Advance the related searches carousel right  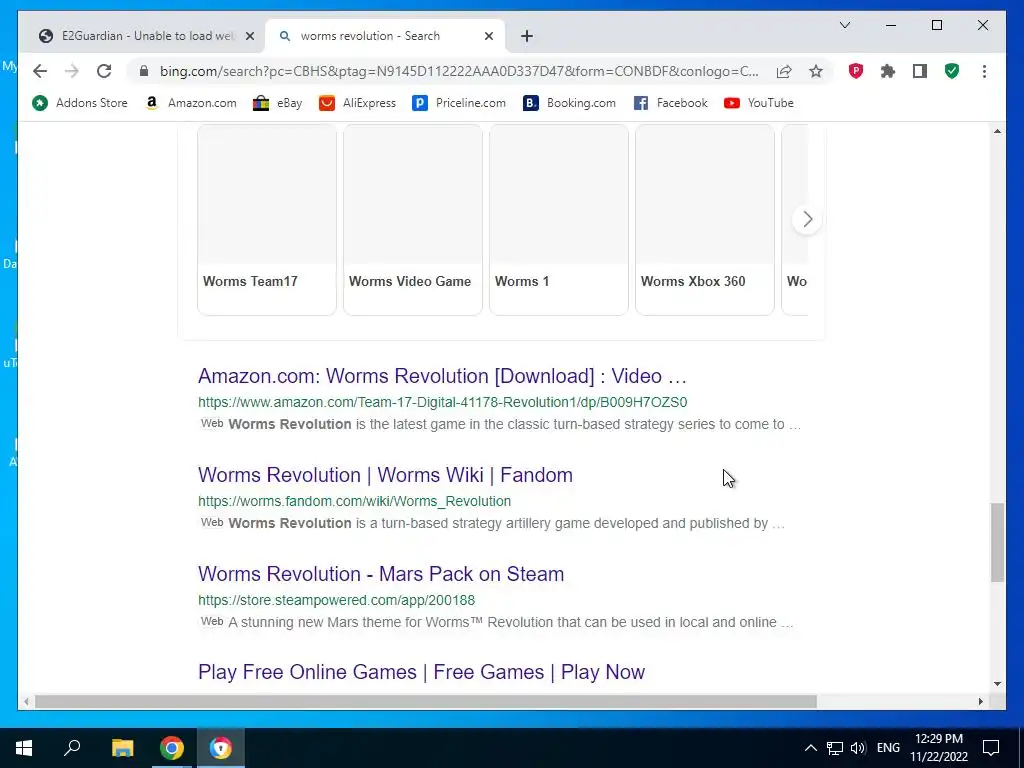[807, 219]
